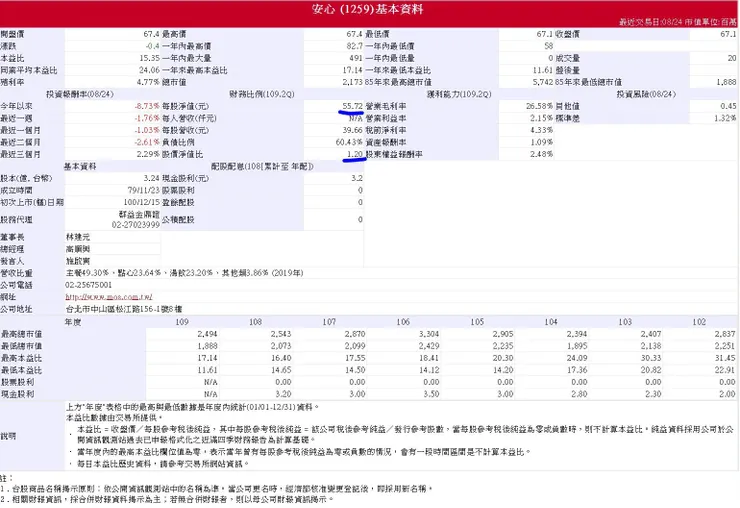
Task: Click the '最近交易日:08/24' note in the header
Action: click(x=650, y=22)
